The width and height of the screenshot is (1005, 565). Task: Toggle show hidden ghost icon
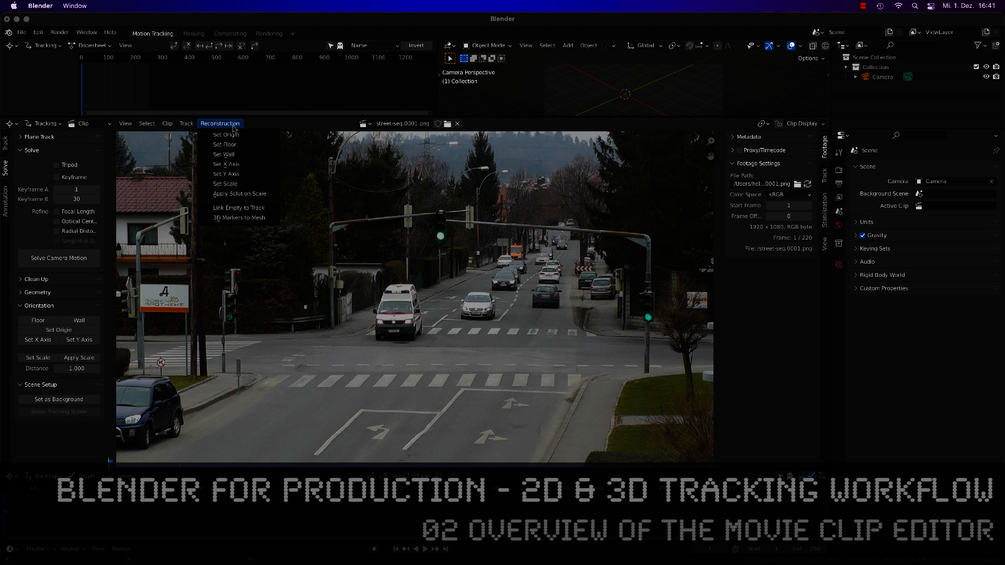(340, 45)
